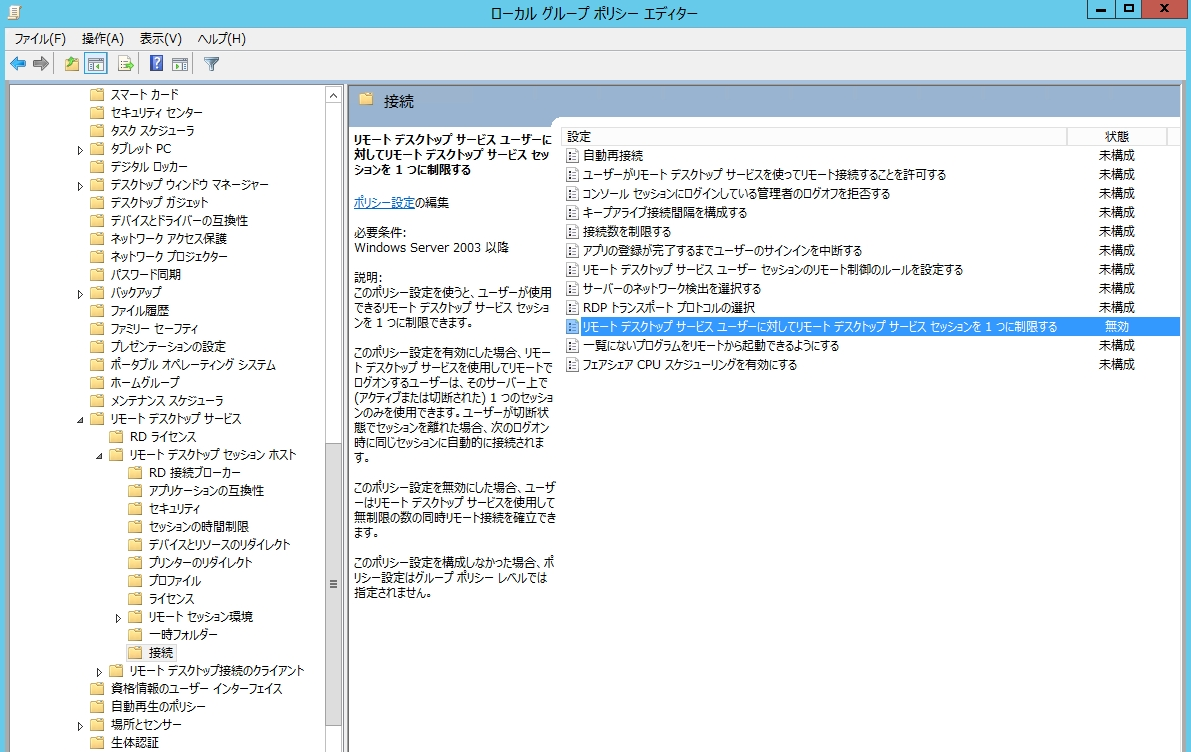Open the ヘルプ(H) menu
Screen dimensions: 1191x752
click(x=222, y=39)
